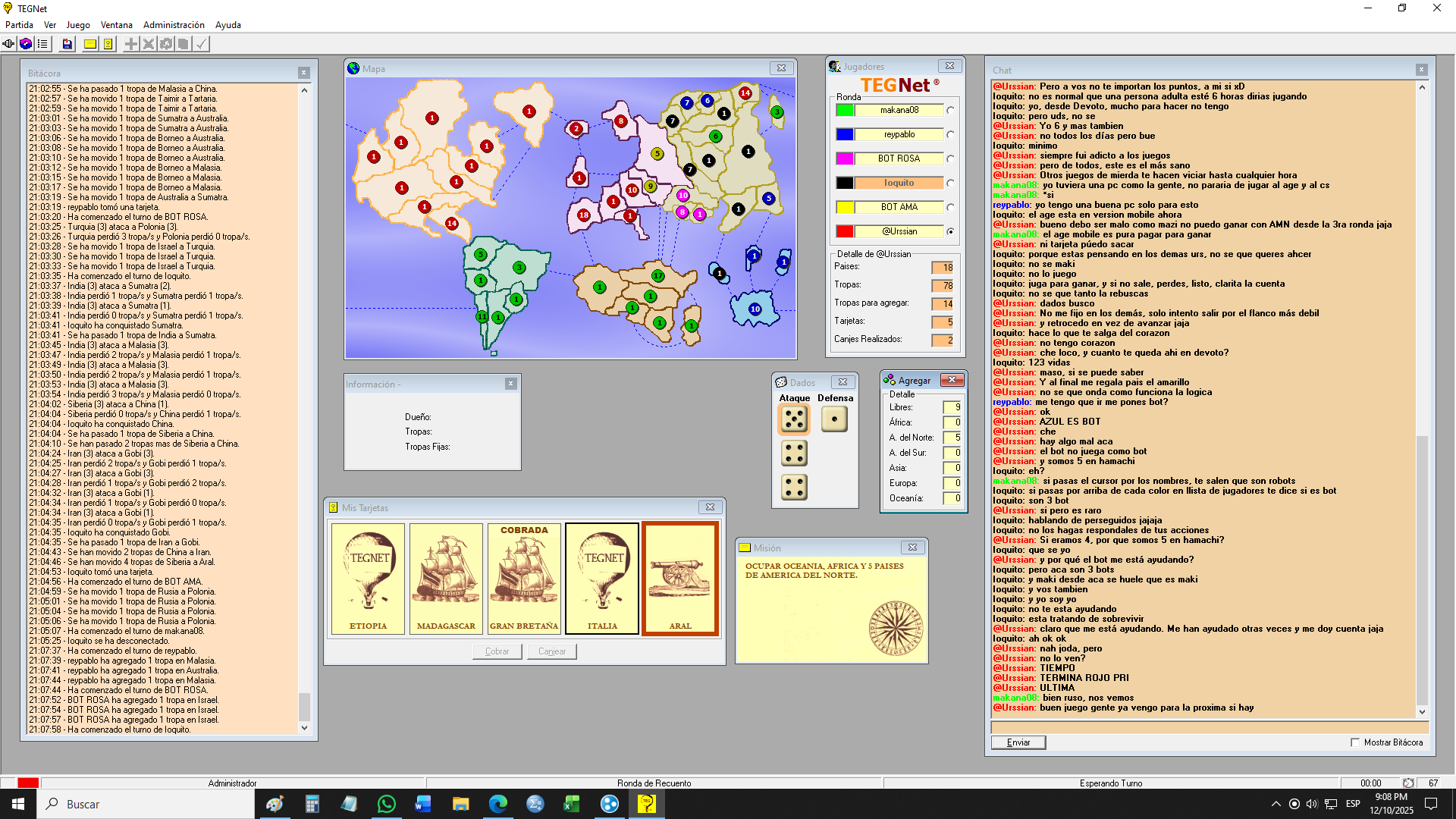This screenshot has width=1456, height=819.
Task: Open the Administración menu
Action: 174,25
